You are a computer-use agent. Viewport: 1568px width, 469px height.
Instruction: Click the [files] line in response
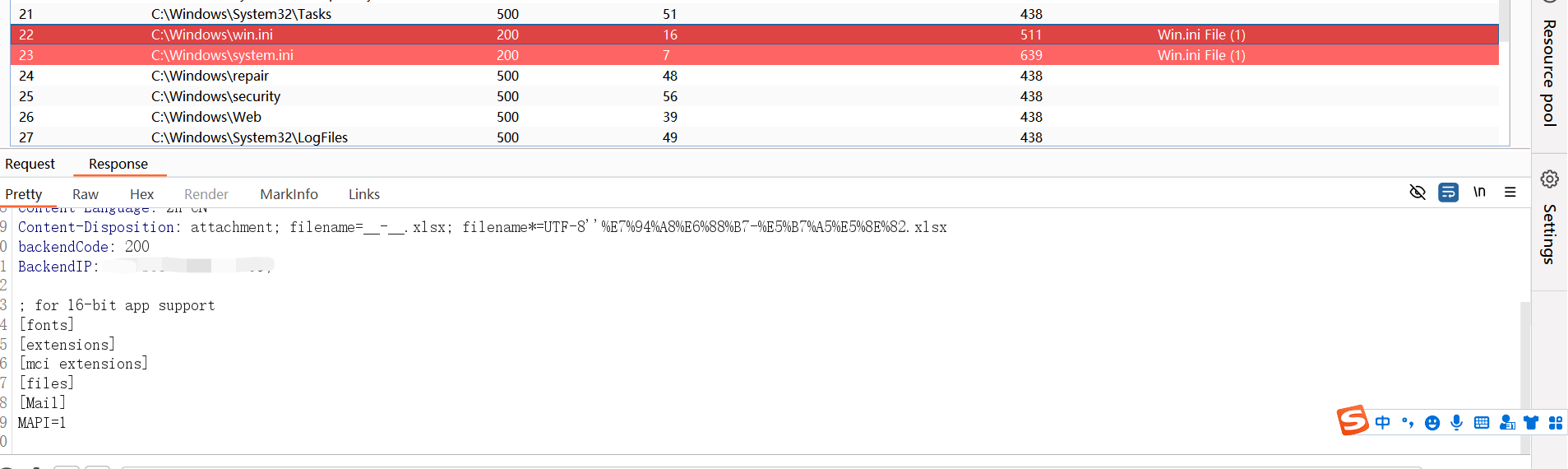click(47, 383)
